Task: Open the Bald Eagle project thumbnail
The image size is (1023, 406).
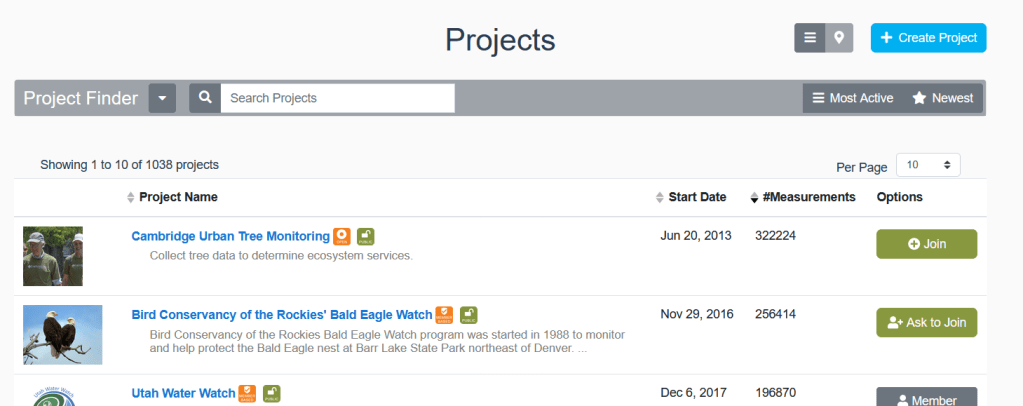Action: coord(62,334)
